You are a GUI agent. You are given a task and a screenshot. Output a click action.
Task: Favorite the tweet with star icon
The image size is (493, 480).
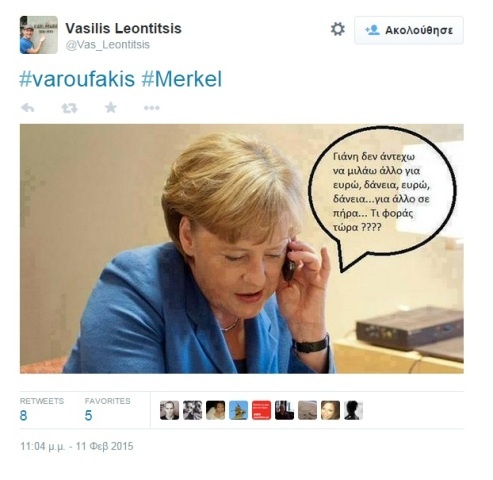coord(111,107)
